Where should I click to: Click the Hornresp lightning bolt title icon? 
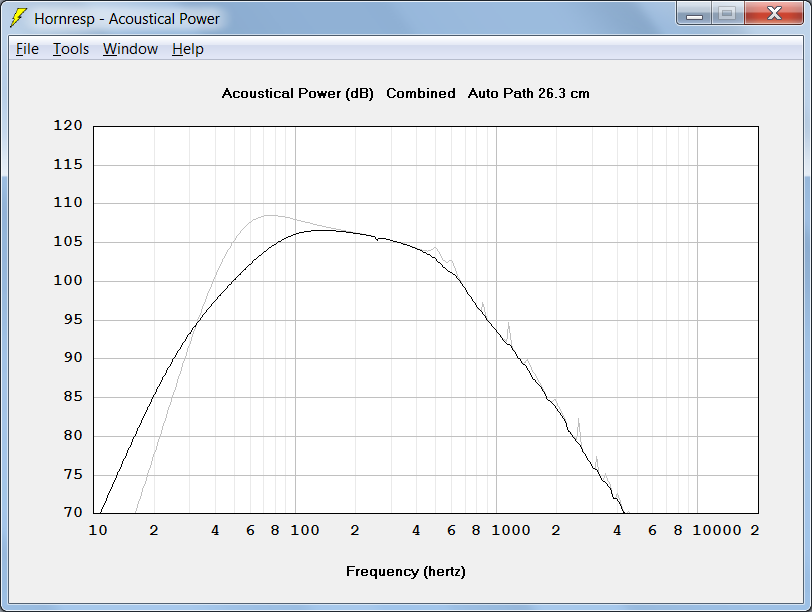coord(19,18)
